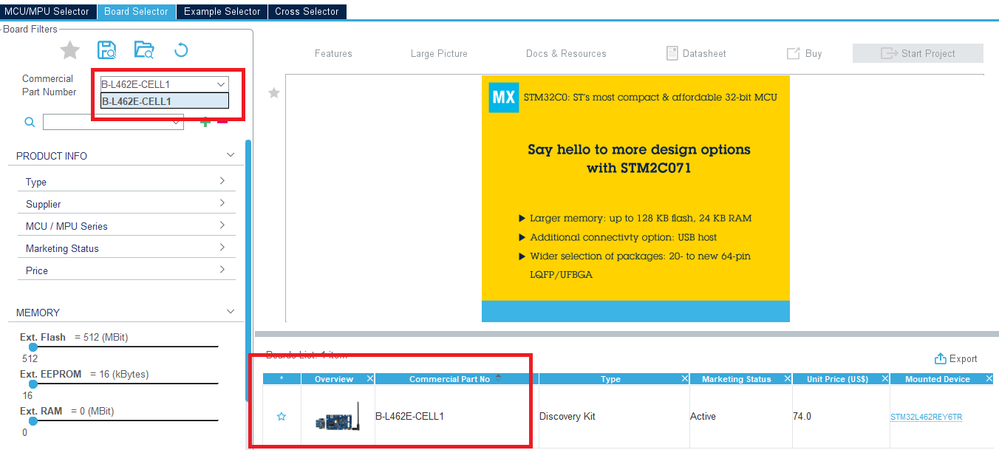Expand the Supplier filter
The width and height of the screenshot is (999, 450).
pos(222,203)
